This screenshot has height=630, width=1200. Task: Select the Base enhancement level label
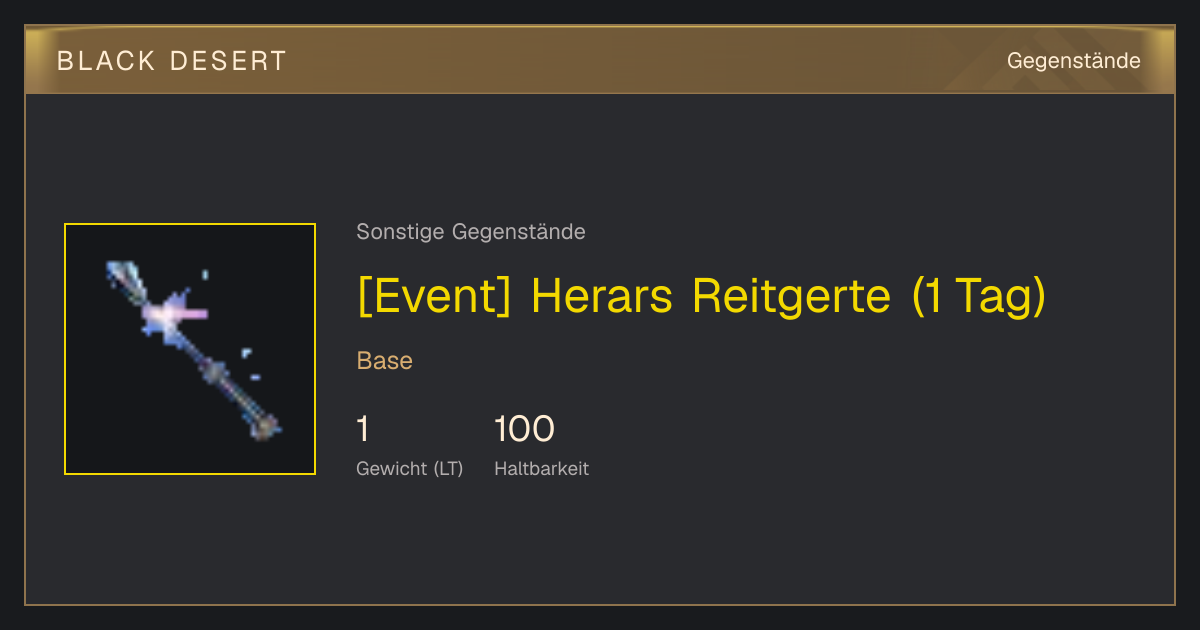click(384, 361)
